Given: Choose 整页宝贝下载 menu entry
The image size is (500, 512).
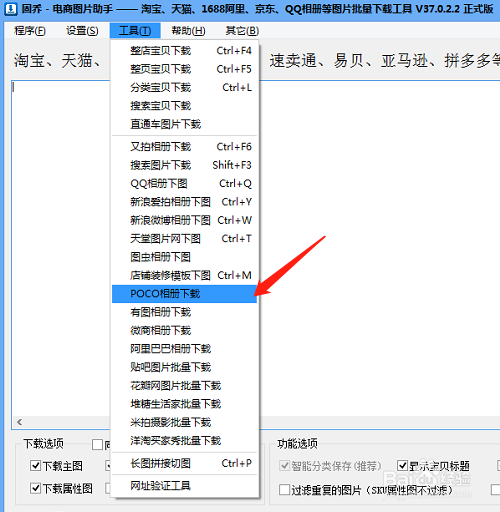Looking at the screenshot, I should (x=184, y=69).
